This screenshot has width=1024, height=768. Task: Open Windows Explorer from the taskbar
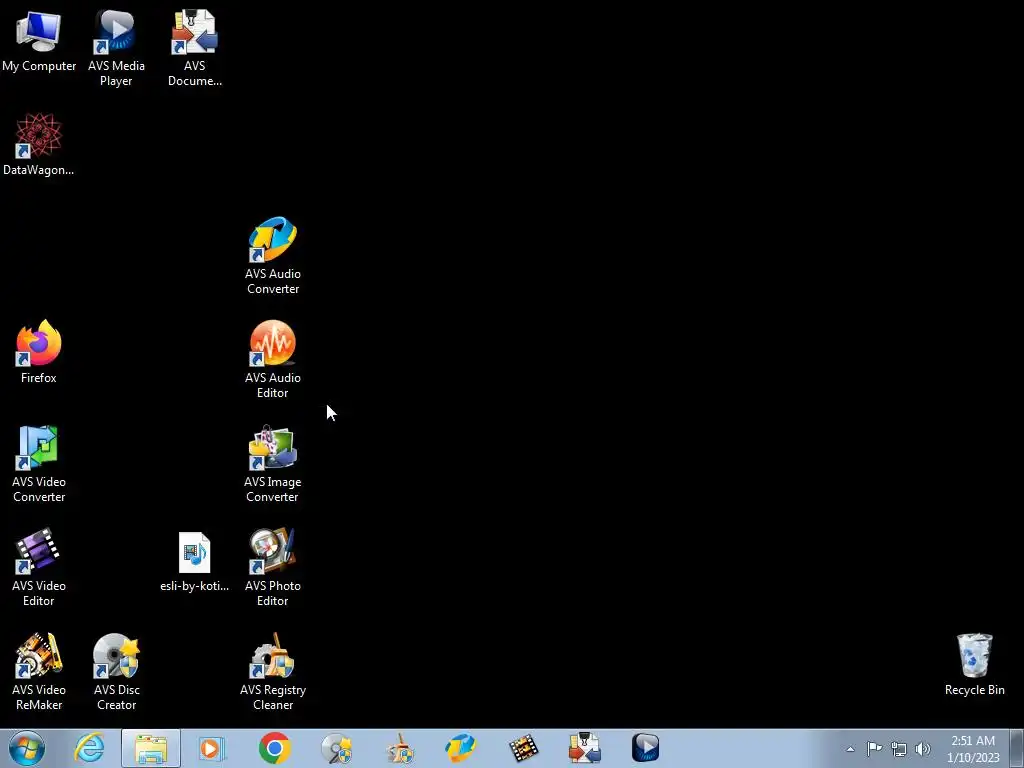pos(151,748)
